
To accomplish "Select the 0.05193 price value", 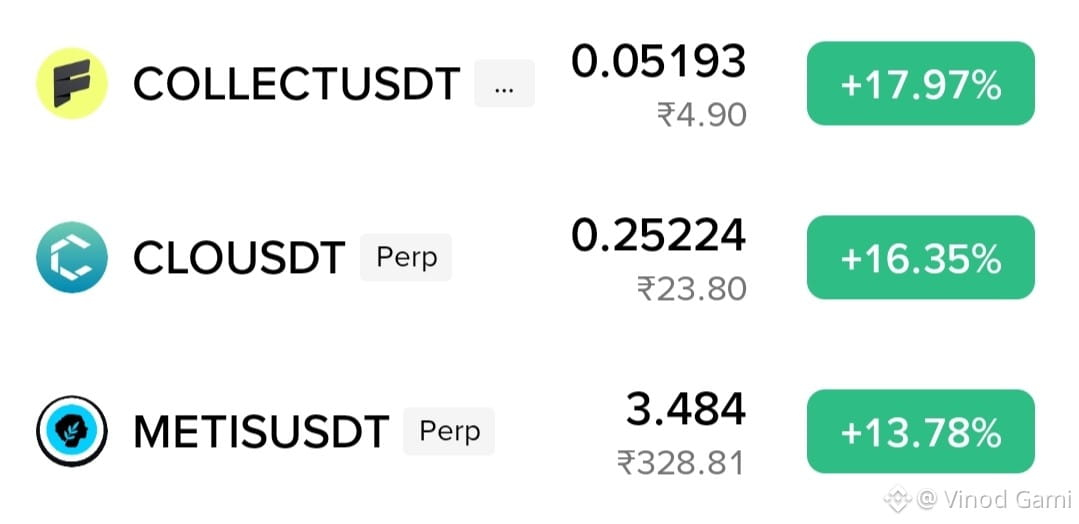I will tap(659, 61).
